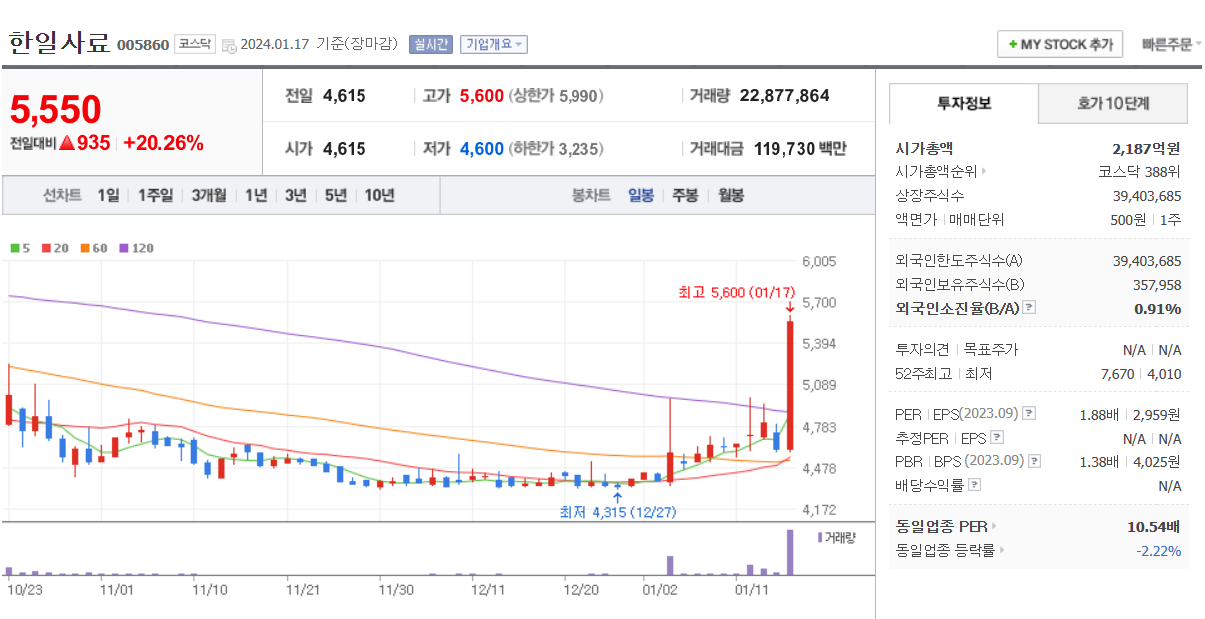Select the 주봉 candlestick chart
The height and width of the screenshot is (619, 1205).
[685, 196]
